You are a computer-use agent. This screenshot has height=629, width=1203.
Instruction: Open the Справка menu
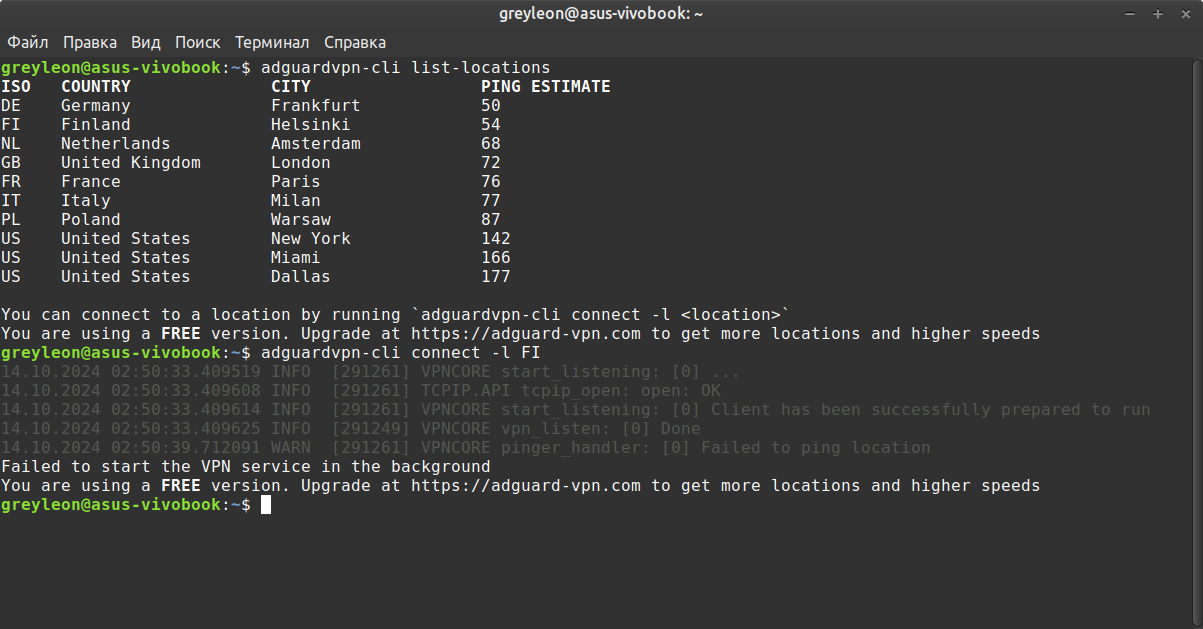coord(355,43)
